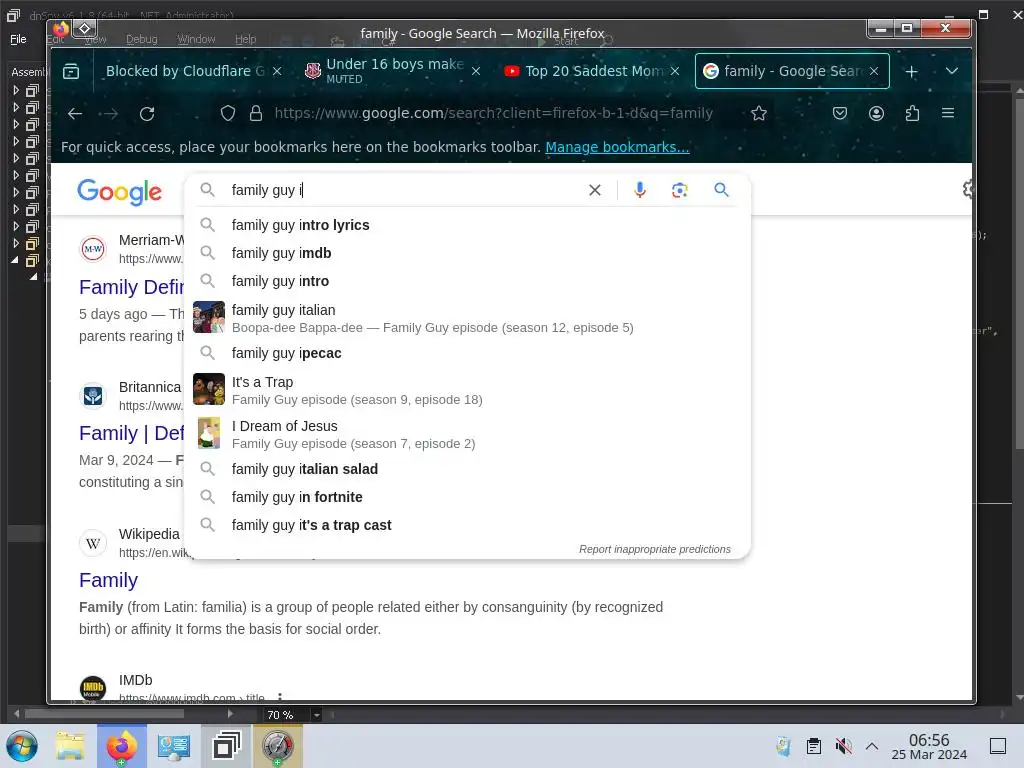Select suggestion family guy ipecac

pos(469,353)
